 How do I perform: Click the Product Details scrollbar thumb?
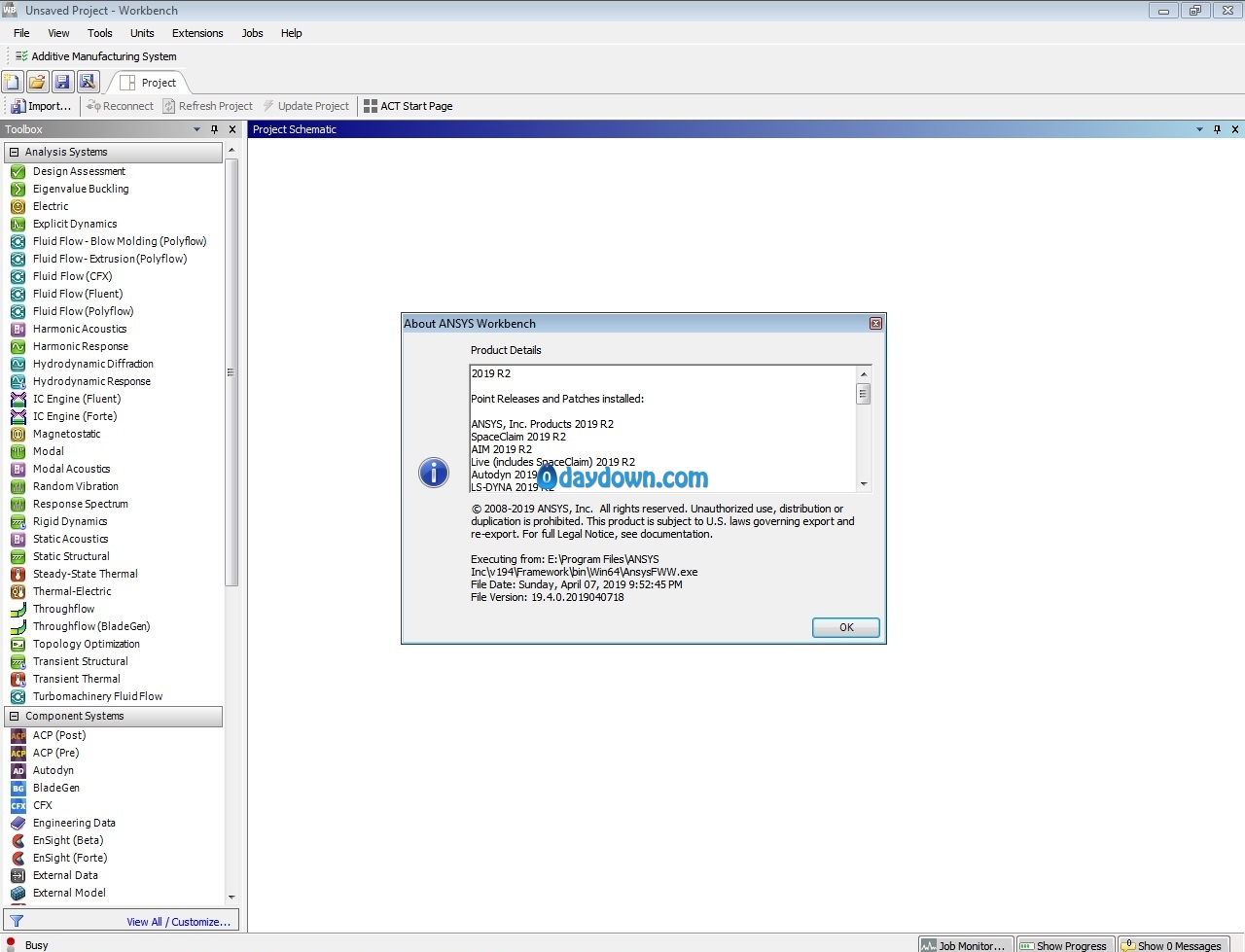[863, 394]
